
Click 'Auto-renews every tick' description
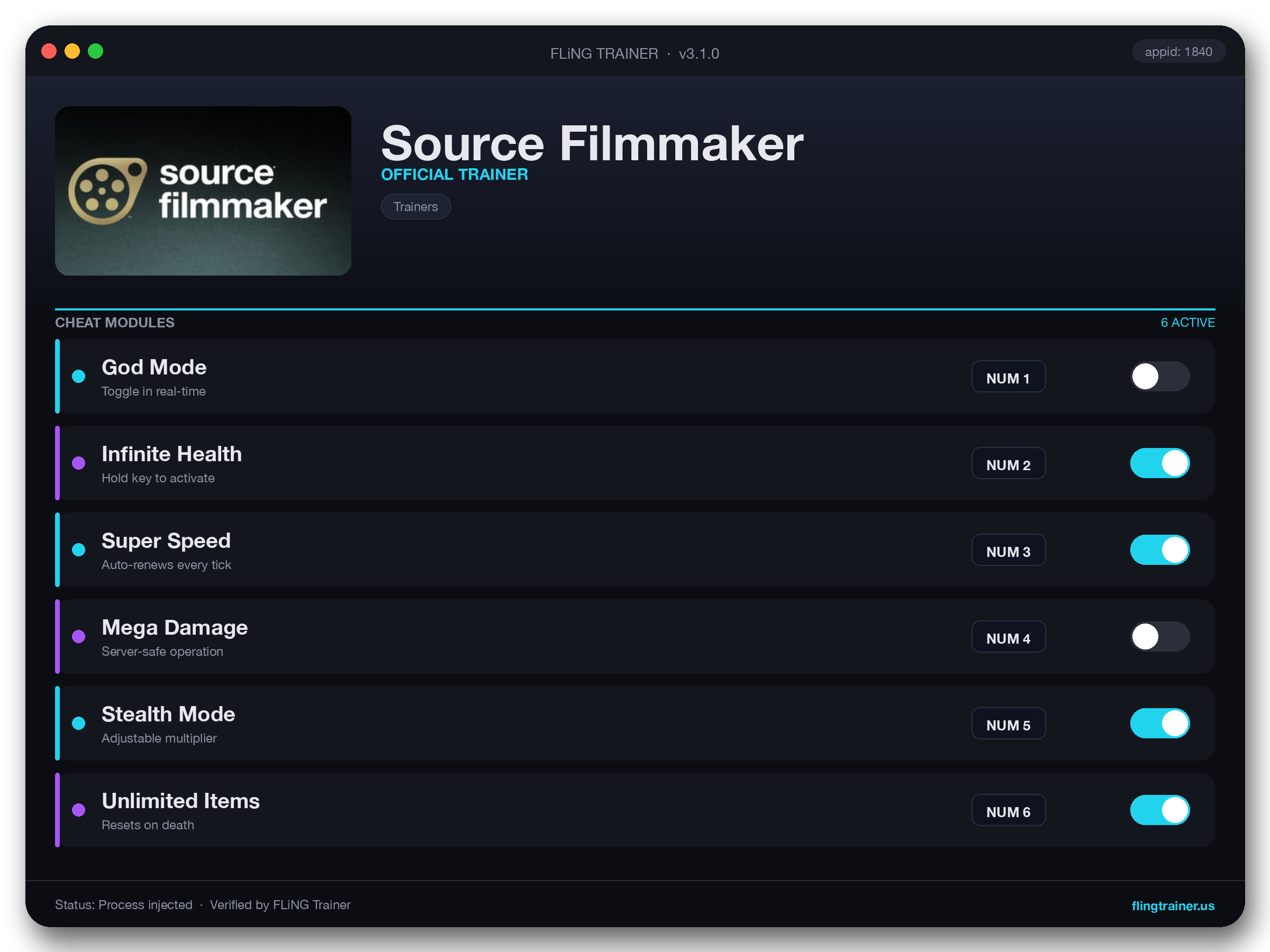tap(166, 565)
